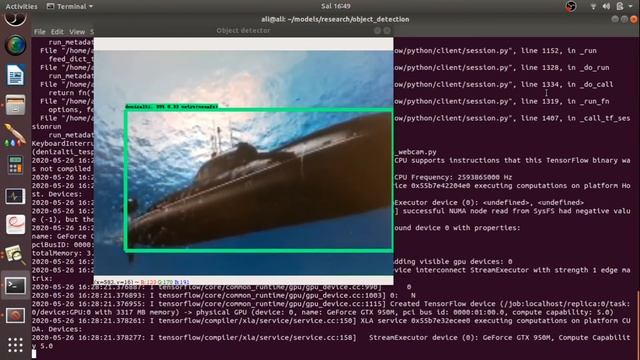Click the green detection label above bounding box
The height and width of the screenshot is (360, 640).
click(171, 107)
